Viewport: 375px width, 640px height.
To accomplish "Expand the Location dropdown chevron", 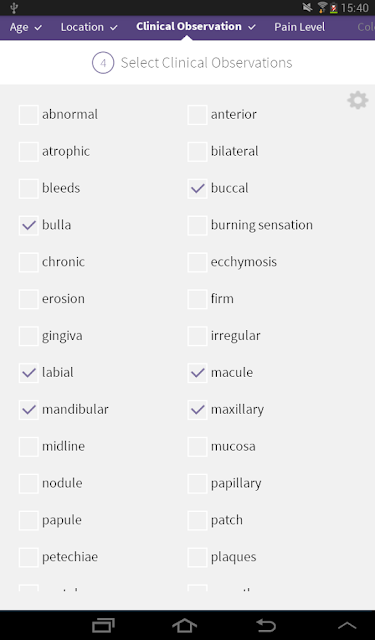I will [113, 28].
